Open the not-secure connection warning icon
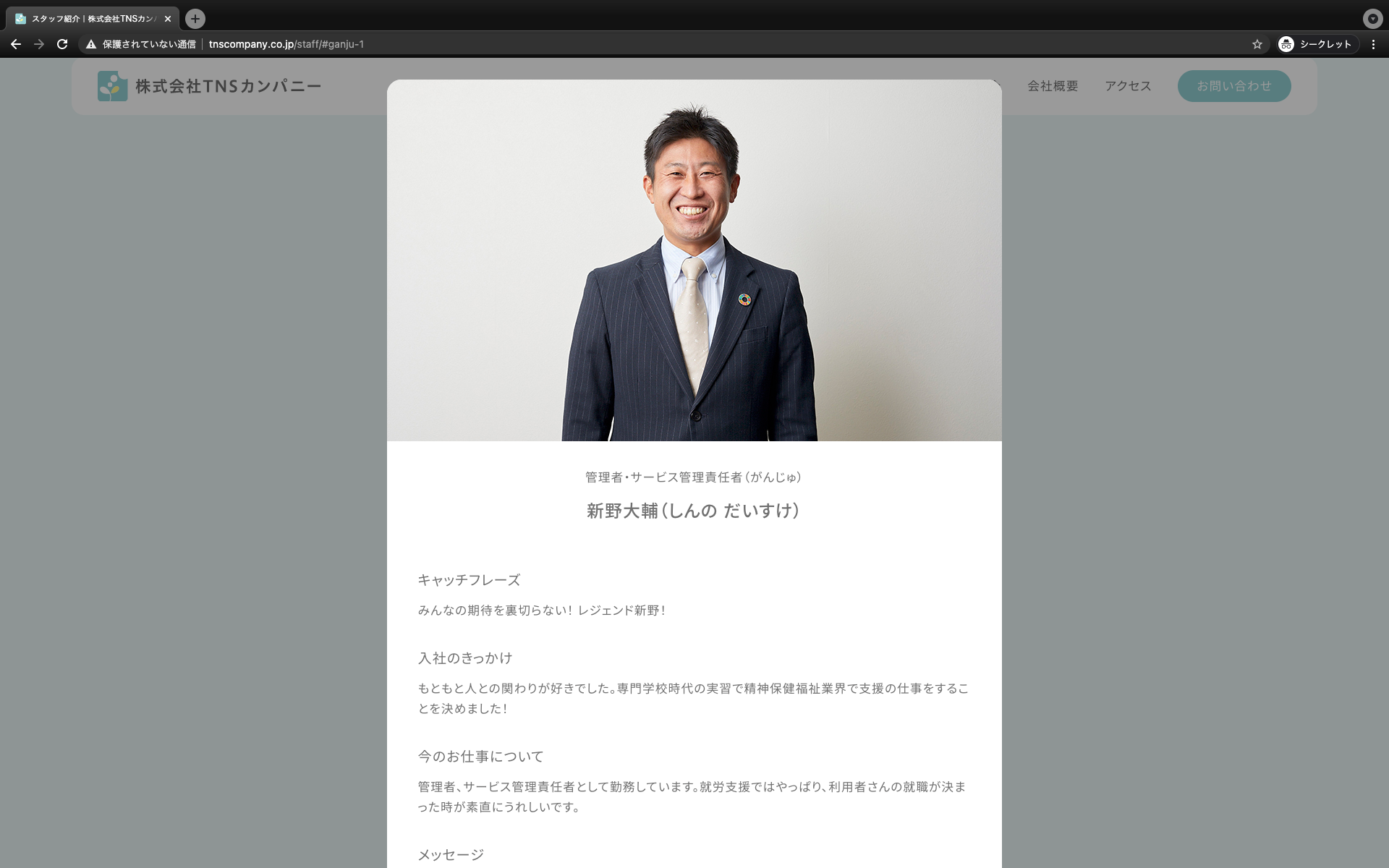 (x=91, y=44)
